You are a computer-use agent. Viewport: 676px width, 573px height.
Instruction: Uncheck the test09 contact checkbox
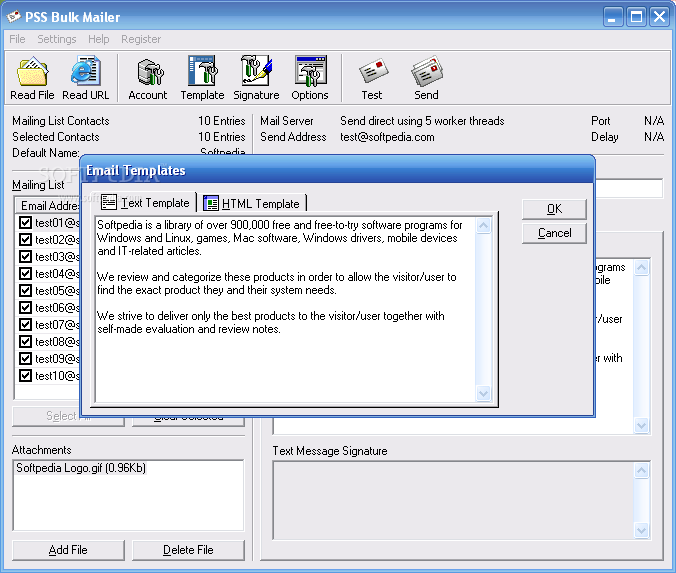[25, 358]
